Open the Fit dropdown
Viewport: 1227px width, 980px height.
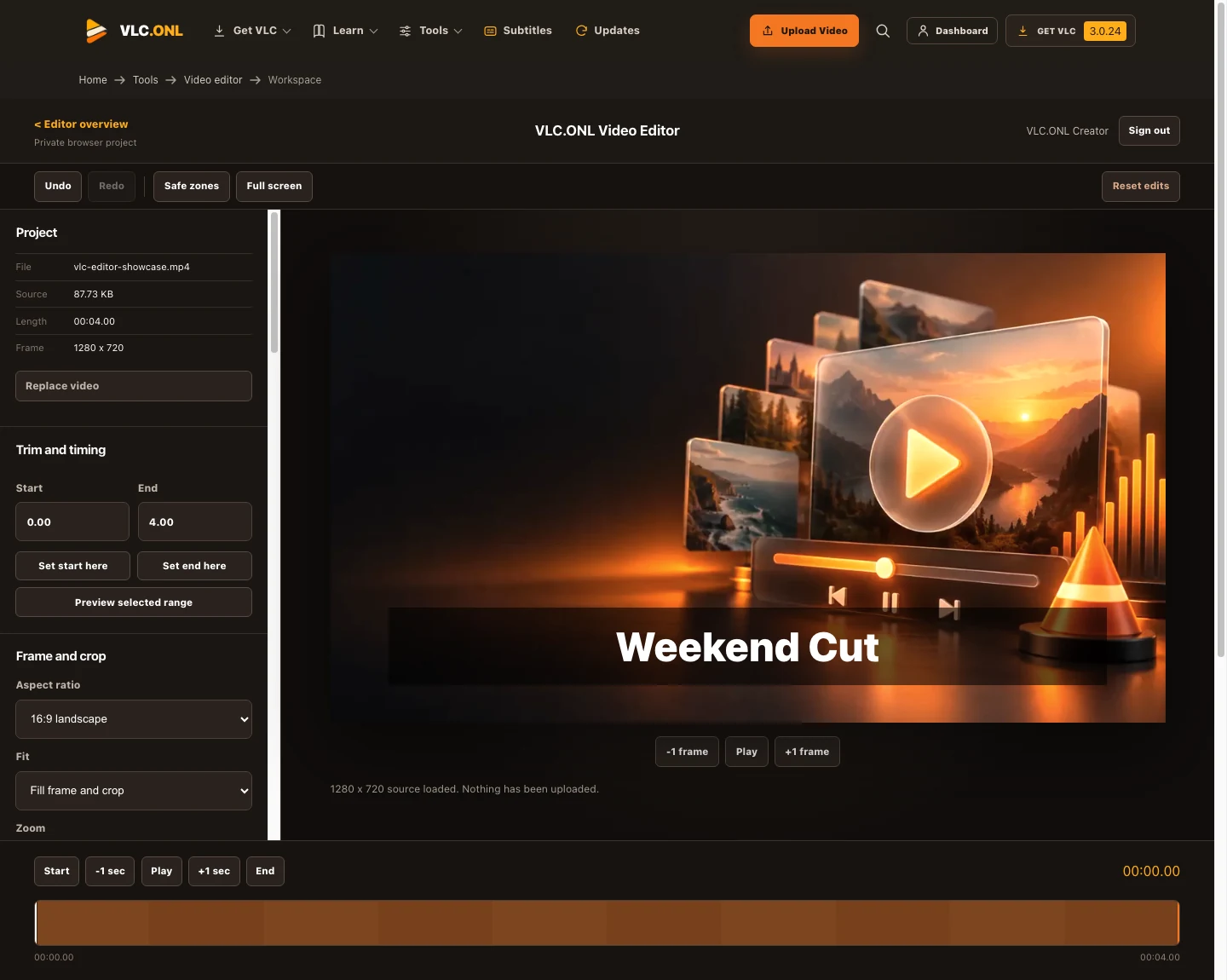click(134, 791)
